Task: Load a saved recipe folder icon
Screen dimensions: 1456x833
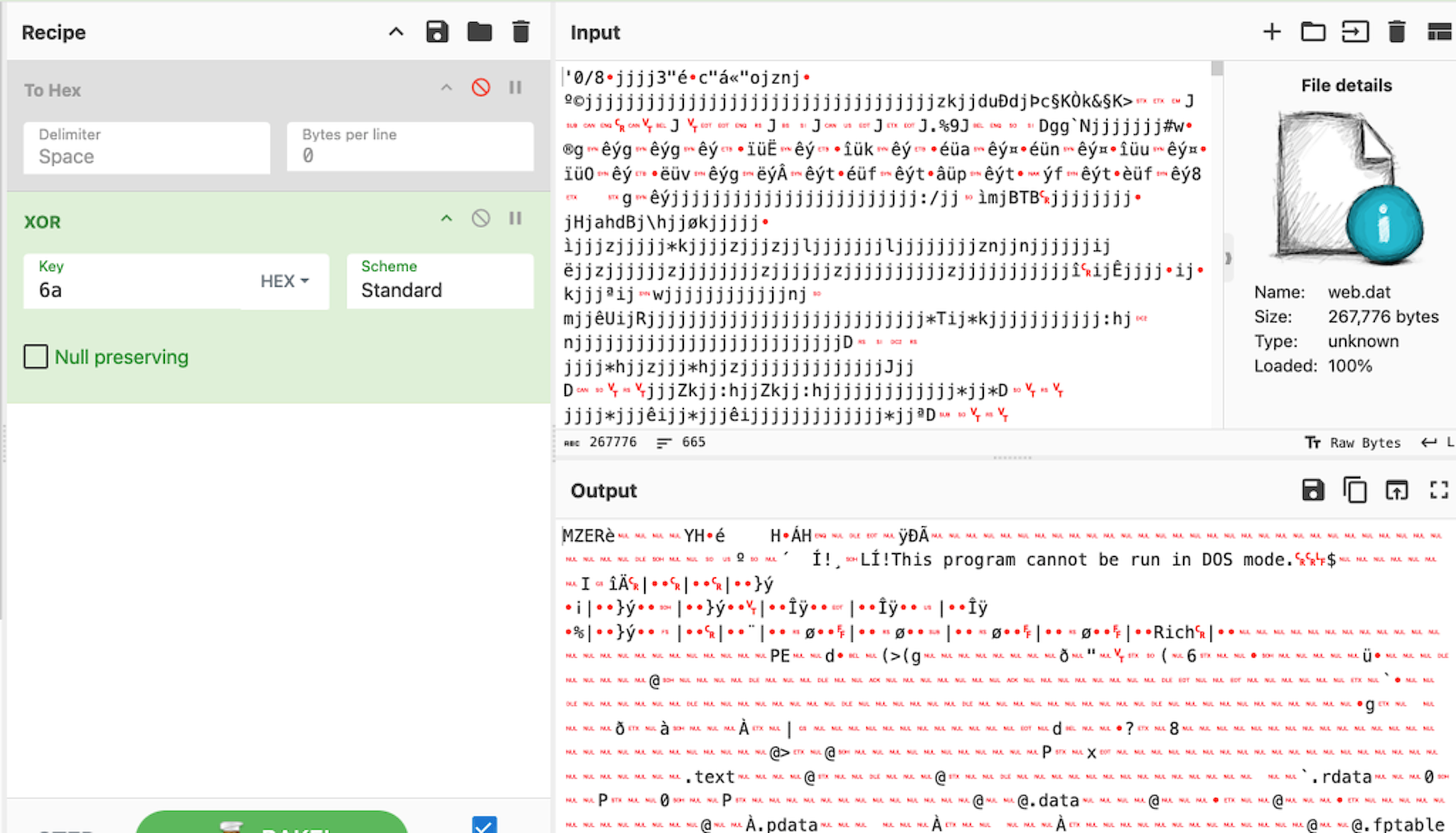Action: [479, 32]
